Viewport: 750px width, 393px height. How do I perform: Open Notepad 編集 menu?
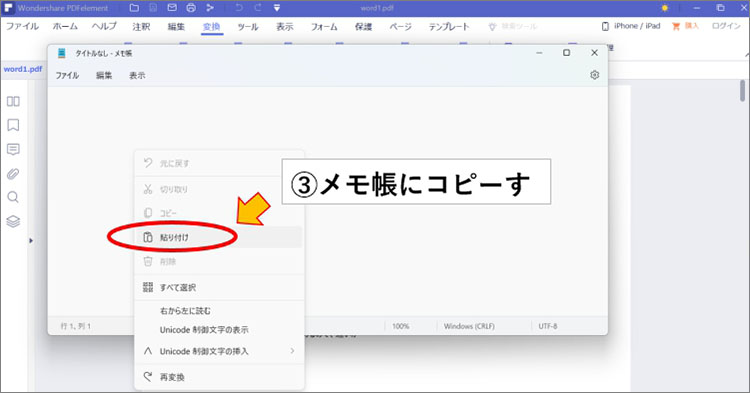pos(104,75)
